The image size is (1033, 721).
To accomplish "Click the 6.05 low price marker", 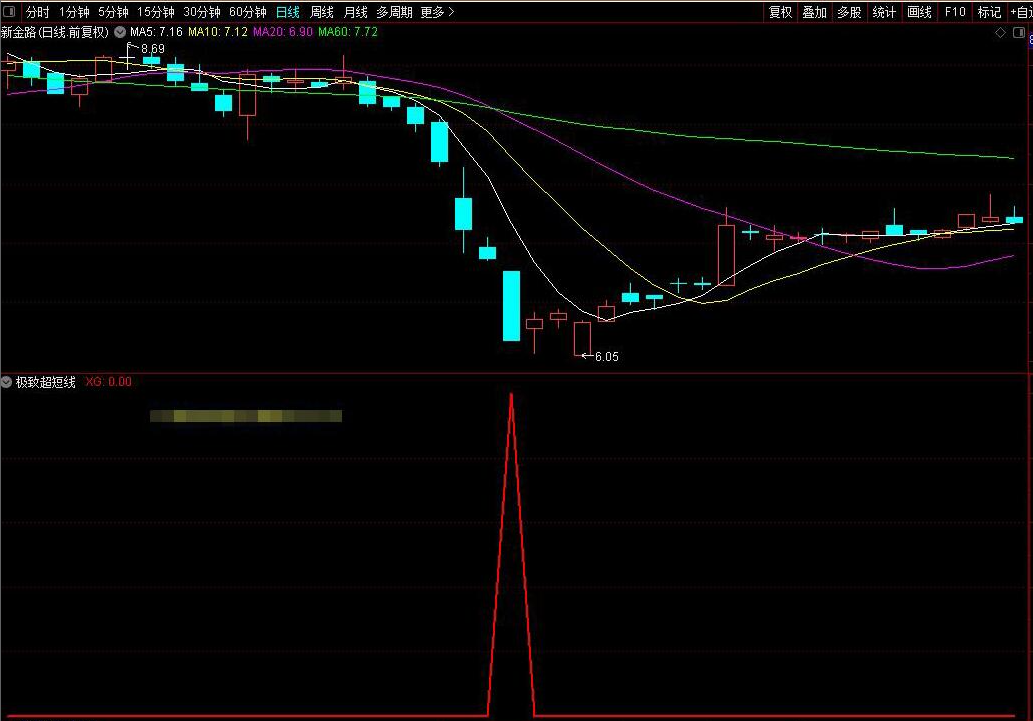I will pos(607,357).
